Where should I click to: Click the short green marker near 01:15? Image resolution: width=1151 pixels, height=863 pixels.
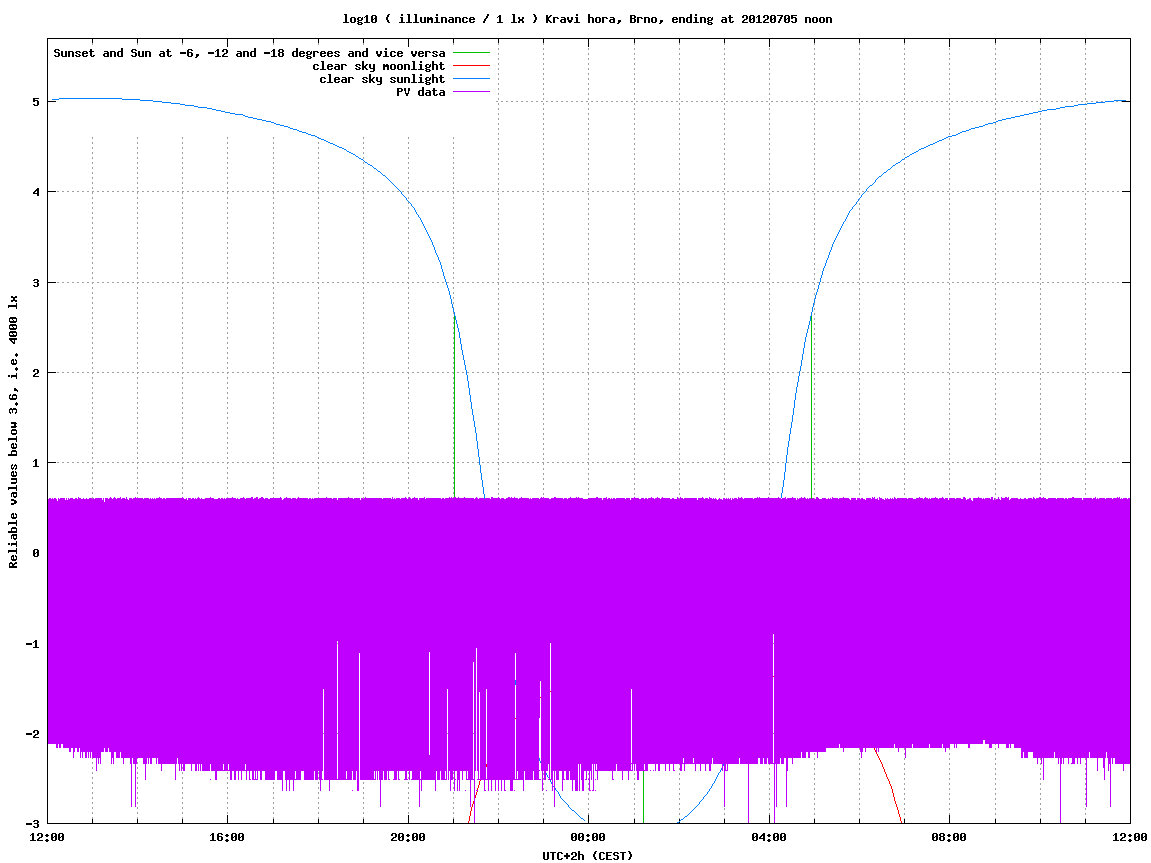coord(643,797)
